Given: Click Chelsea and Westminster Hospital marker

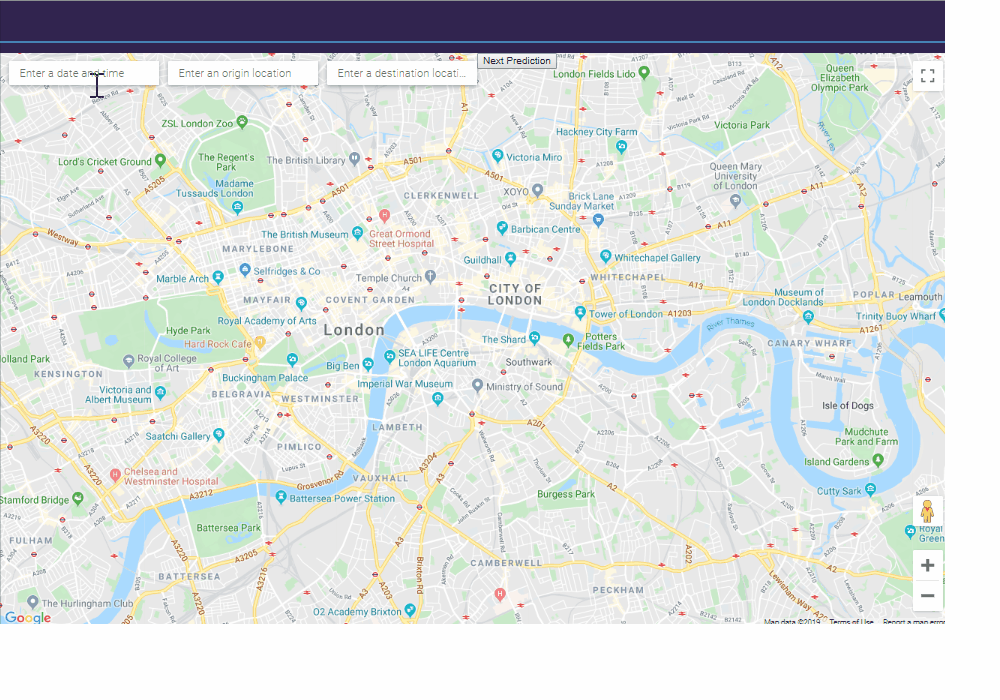Looking at the screenshot, I should tap(115, 474).
